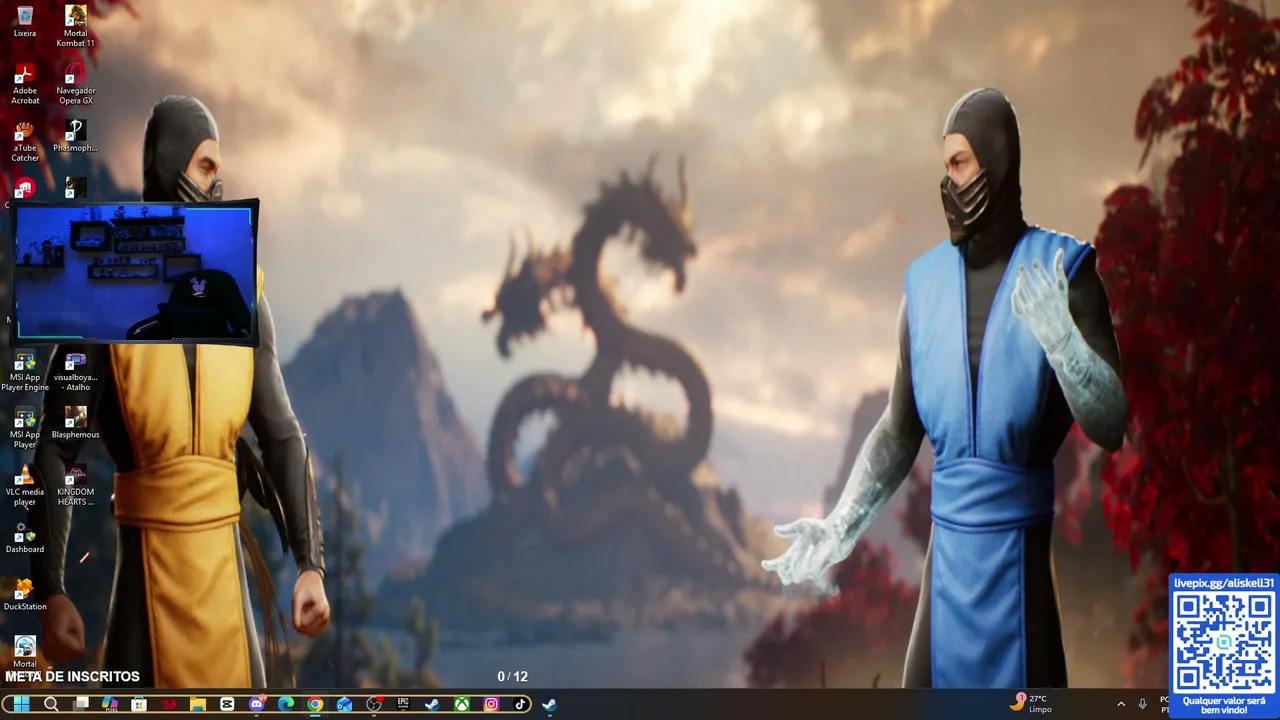
Task: Open the Xbox app from the taskbar
Action: [462, 704]
